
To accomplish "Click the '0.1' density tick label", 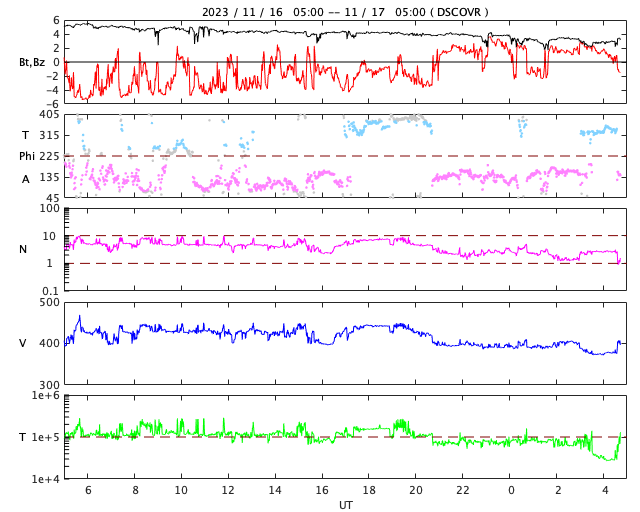I will [x=51, y=291].
